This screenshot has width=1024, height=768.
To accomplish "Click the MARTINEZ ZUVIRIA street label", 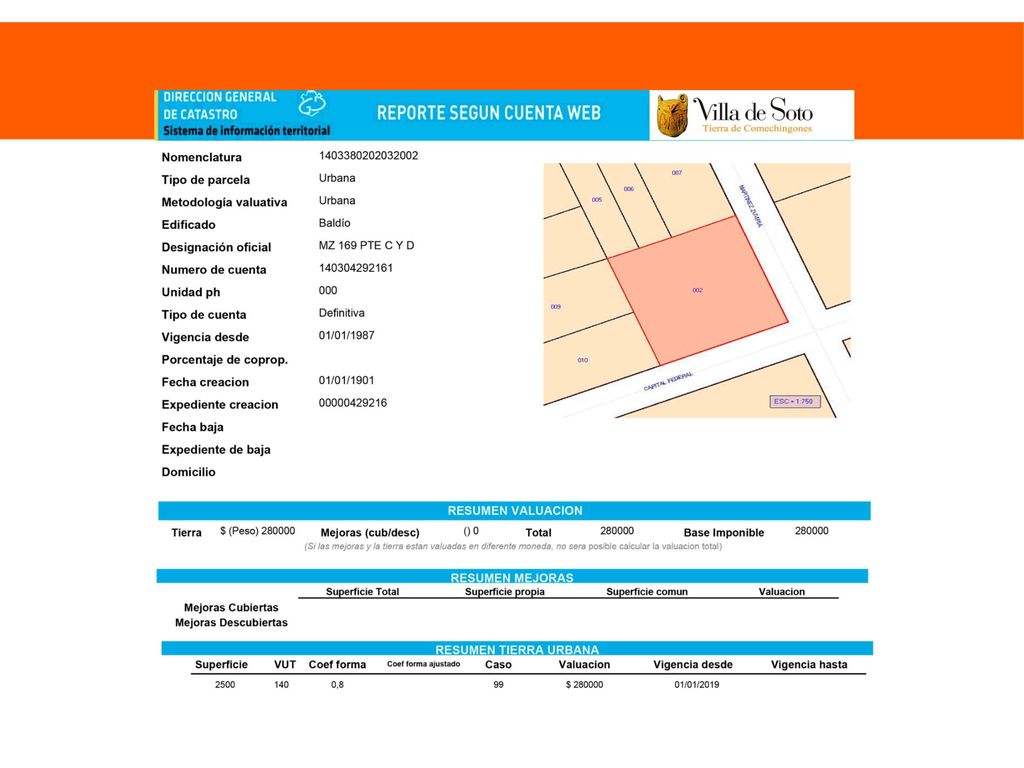I will tap(750, 206).
